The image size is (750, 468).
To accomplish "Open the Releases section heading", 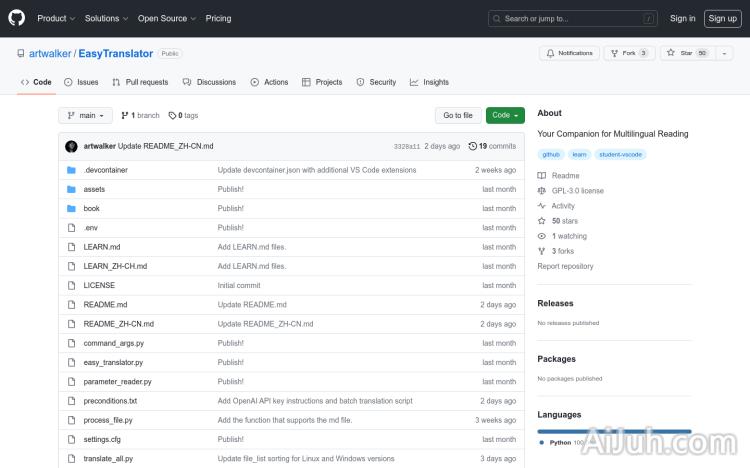I will pos(555,303).
